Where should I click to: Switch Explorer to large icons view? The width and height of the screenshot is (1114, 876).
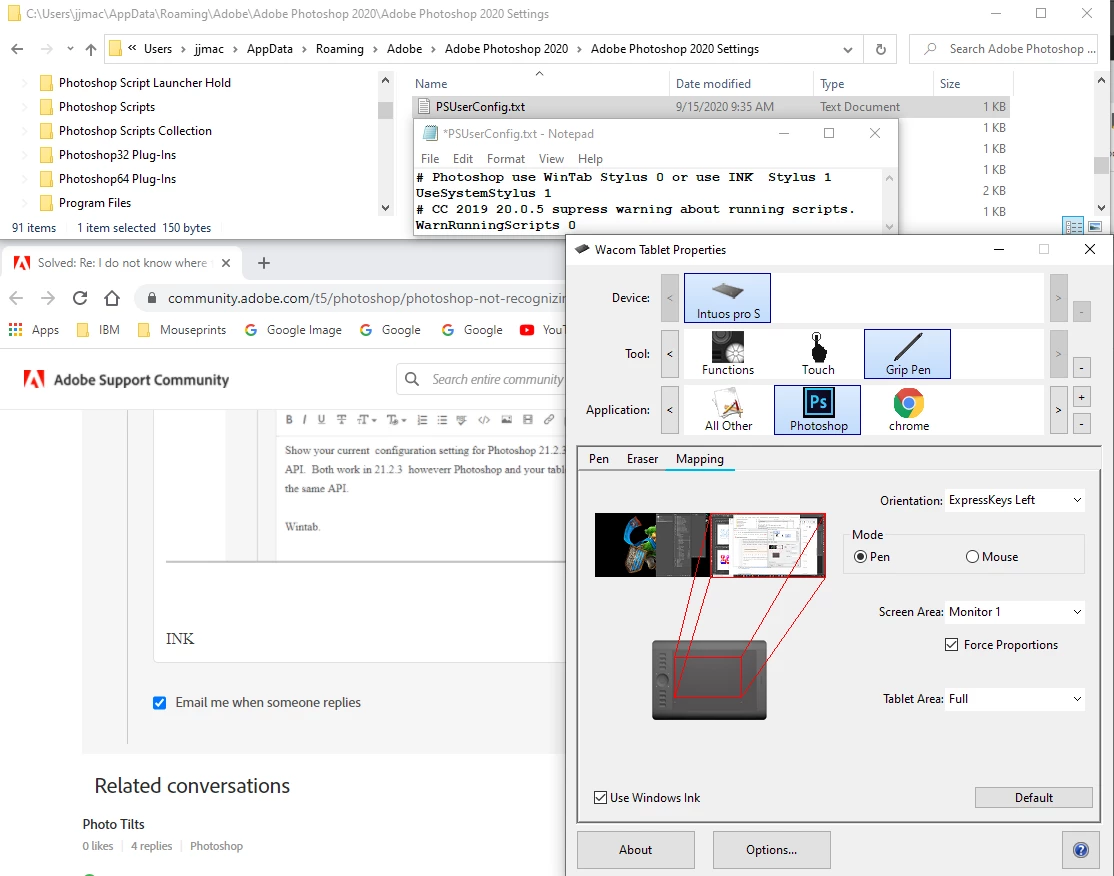(x=1095, y=227)
